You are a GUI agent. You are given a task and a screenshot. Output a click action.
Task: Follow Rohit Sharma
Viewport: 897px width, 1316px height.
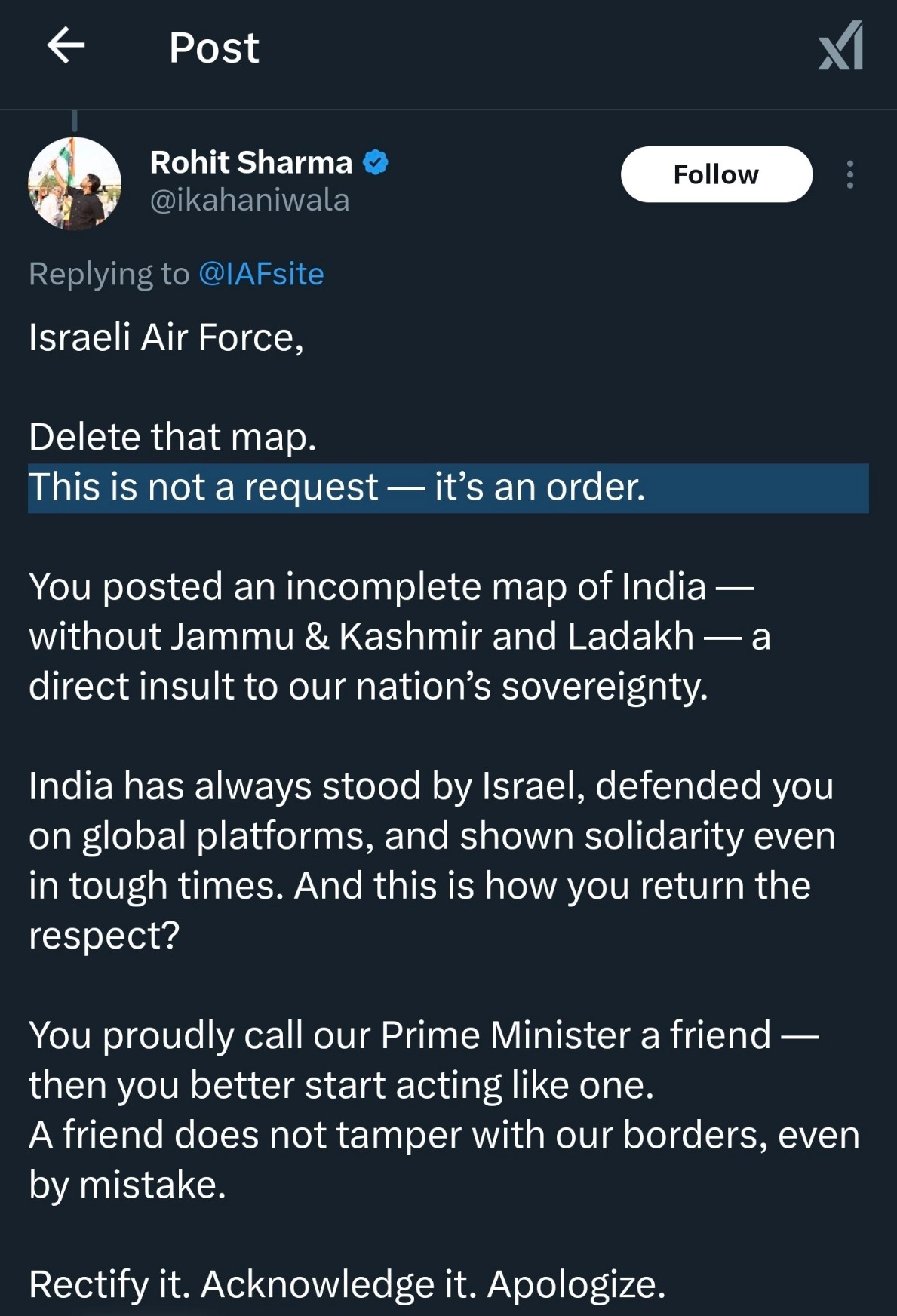pyautogui.click(x=716, y=174)
